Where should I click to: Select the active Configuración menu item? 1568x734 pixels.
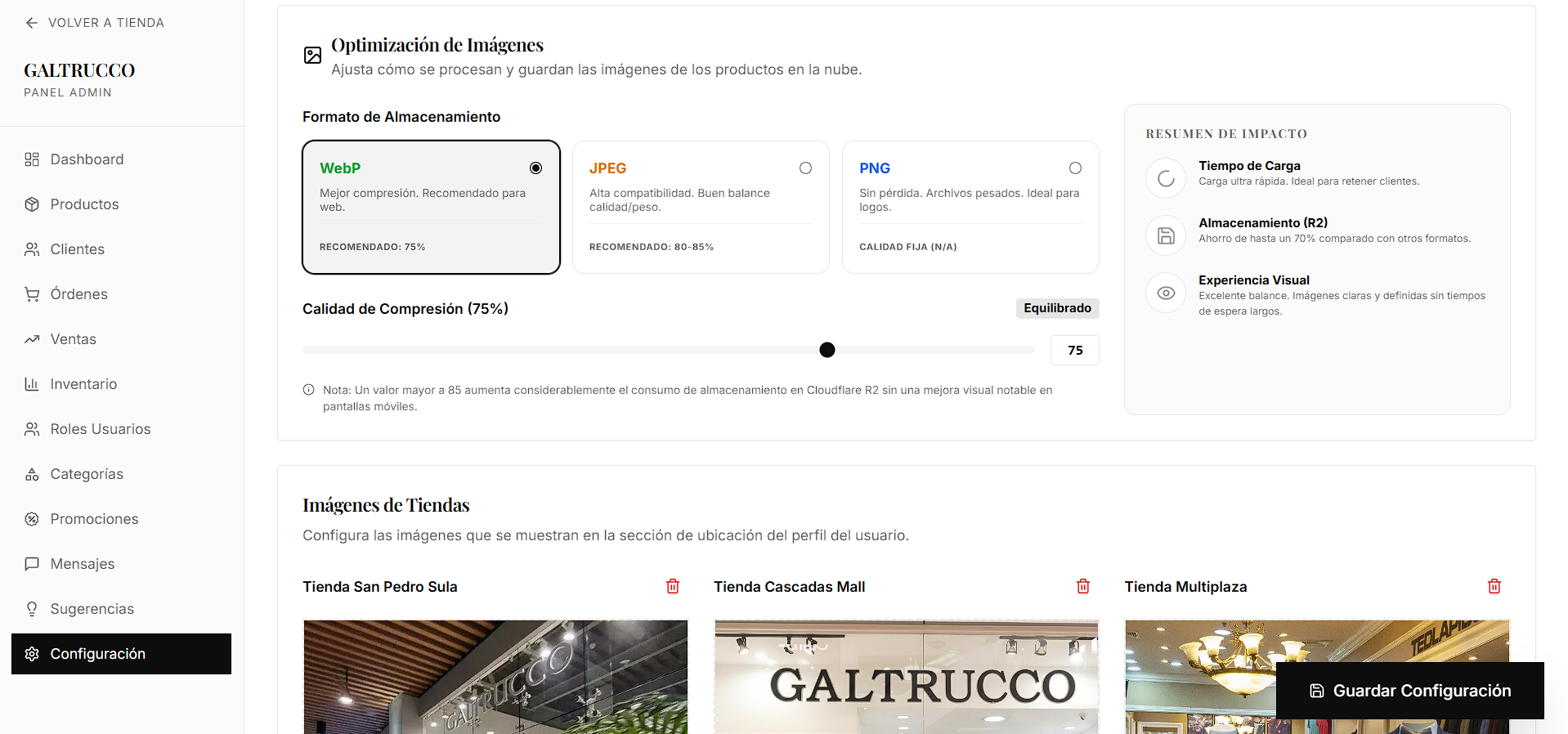[121, 654]
